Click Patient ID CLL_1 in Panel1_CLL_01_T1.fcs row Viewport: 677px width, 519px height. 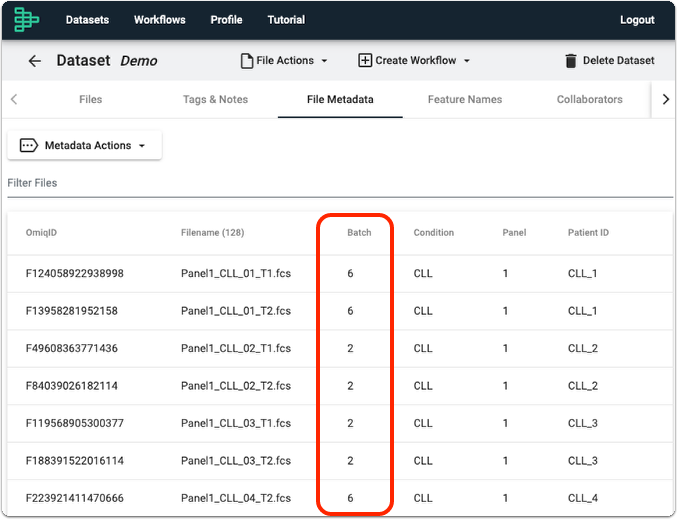point(582,273)
